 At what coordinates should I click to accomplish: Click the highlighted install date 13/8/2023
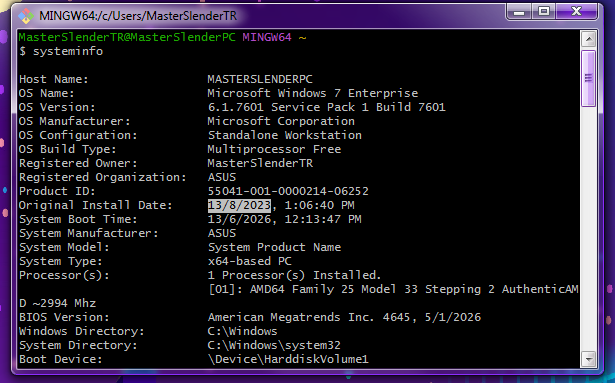coord(239,205)
